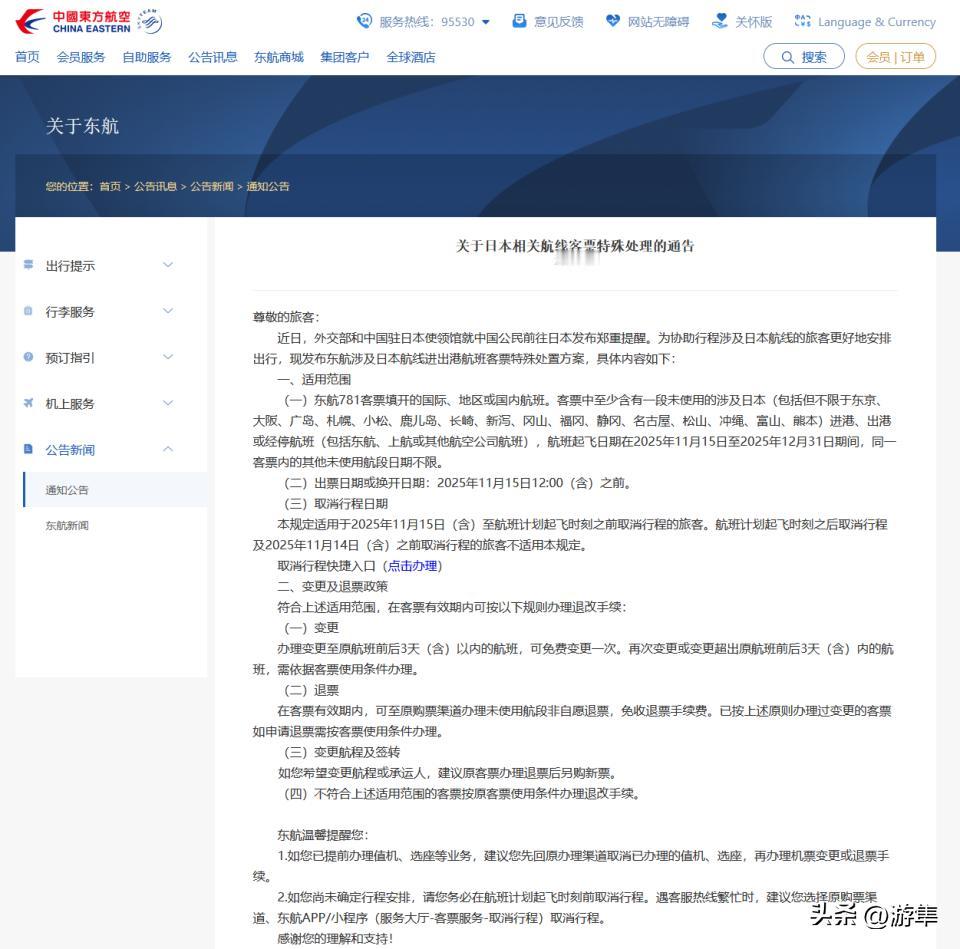Click the （三）变更航程及签转 subheading
The width and height of the screenshot is (960, 949).
[x=342, y=752]
